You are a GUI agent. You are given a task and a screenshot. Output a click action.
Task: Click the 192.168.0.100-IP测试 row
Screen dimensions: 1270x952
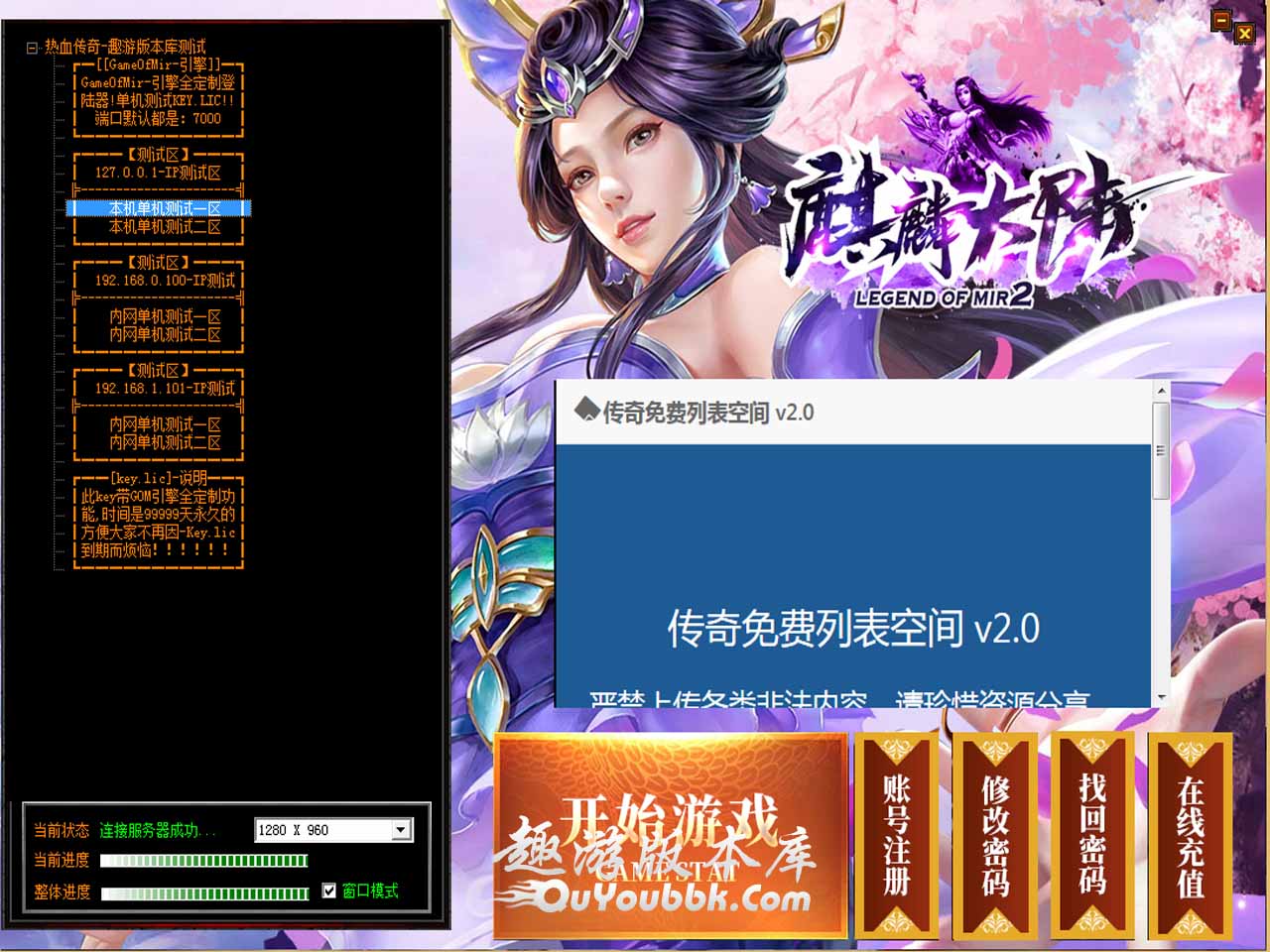(159, 281)
